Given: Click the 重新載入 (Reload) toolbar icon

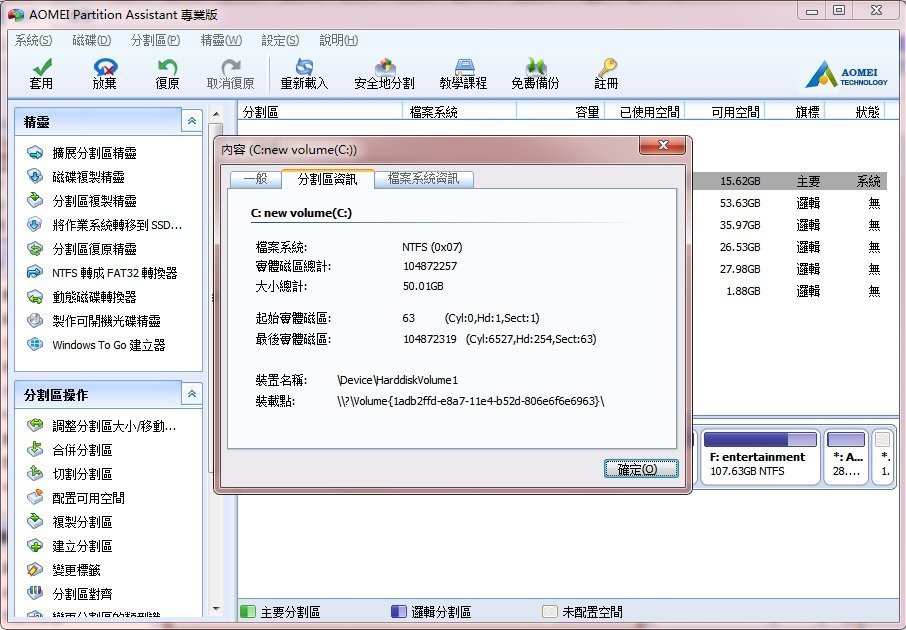Looking at the screenshot, I should pos(304,66).
